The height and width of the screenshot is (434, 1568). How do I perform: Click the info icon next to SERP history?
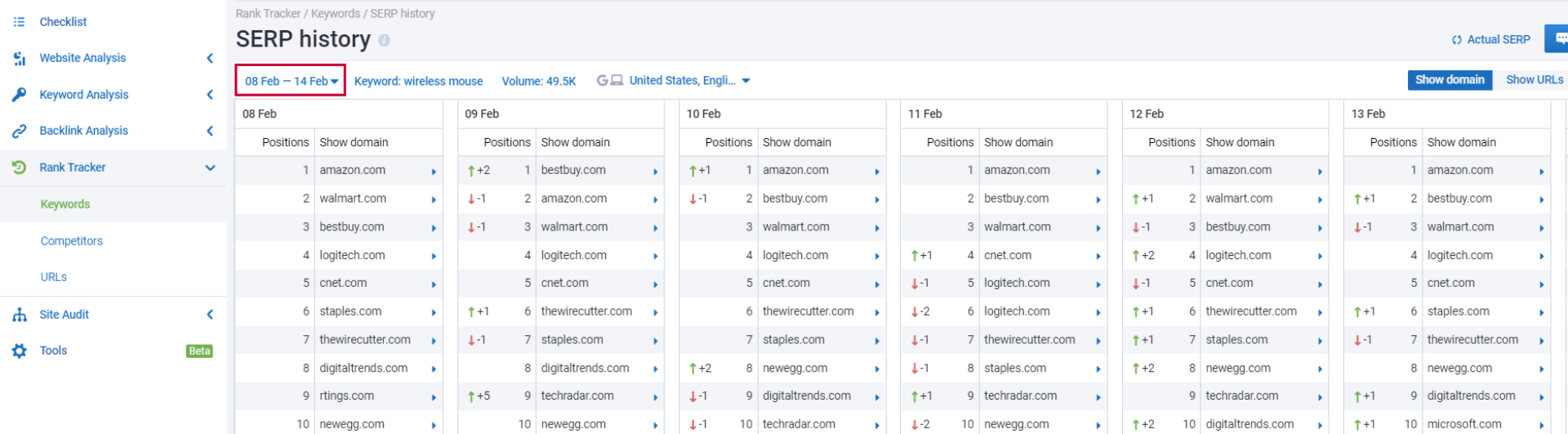click(384, 40)
